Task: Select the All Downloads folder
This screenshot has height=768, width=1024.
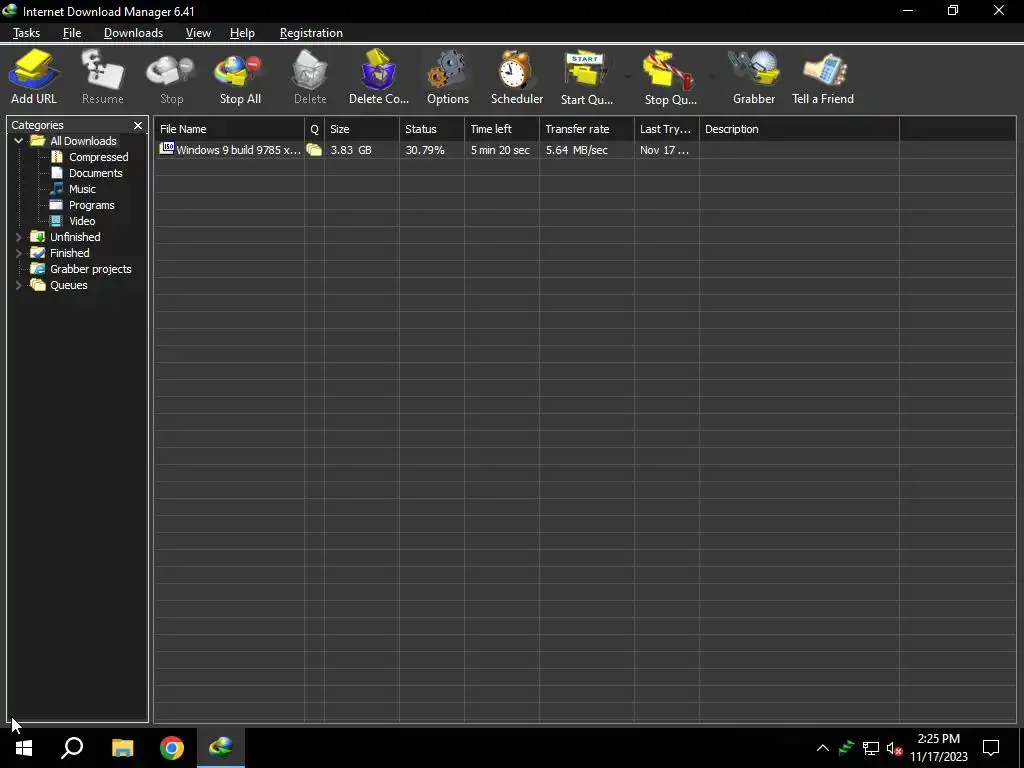Action: [74, 141]
